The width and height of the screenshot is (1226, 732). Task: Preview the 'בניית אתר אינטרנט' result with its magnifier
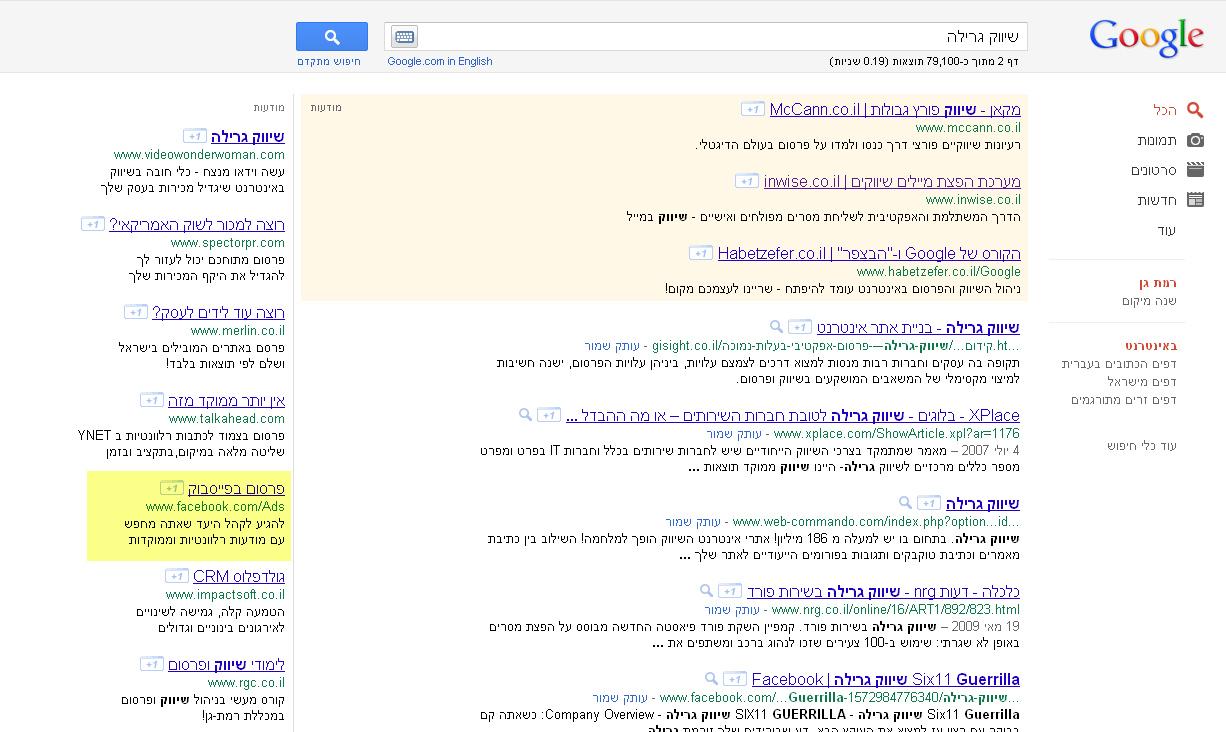(x=776, y=327)
